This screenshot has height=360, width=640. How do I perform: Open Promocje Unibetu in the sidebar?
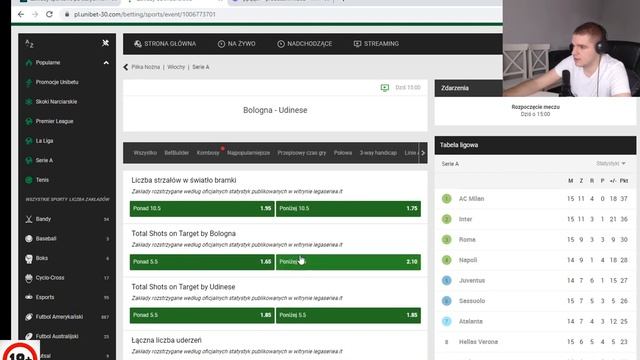pos(57,82)
